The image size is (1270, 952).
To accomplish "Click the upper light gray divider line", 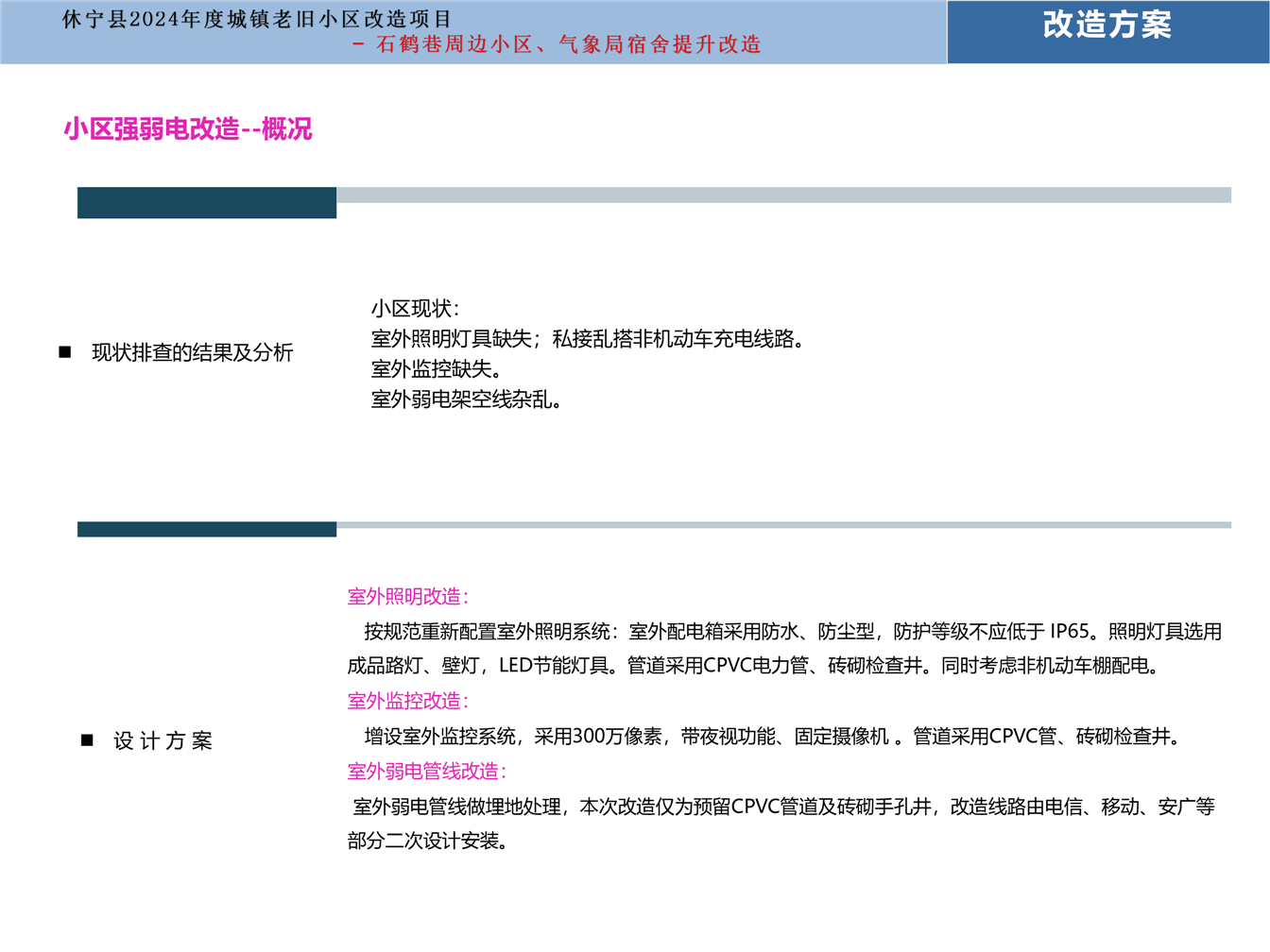I will [x=782, y=195].
